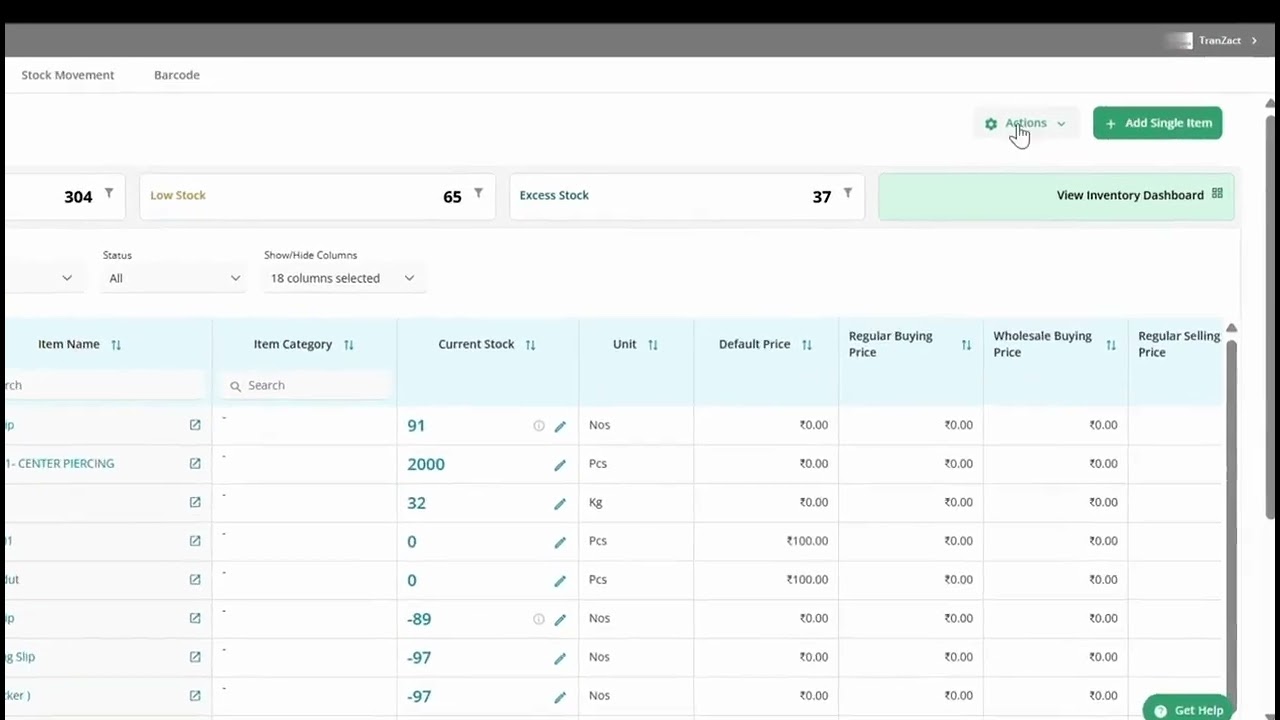Sort by Unit column
1280x720 pixels.
tap(653, 345)
